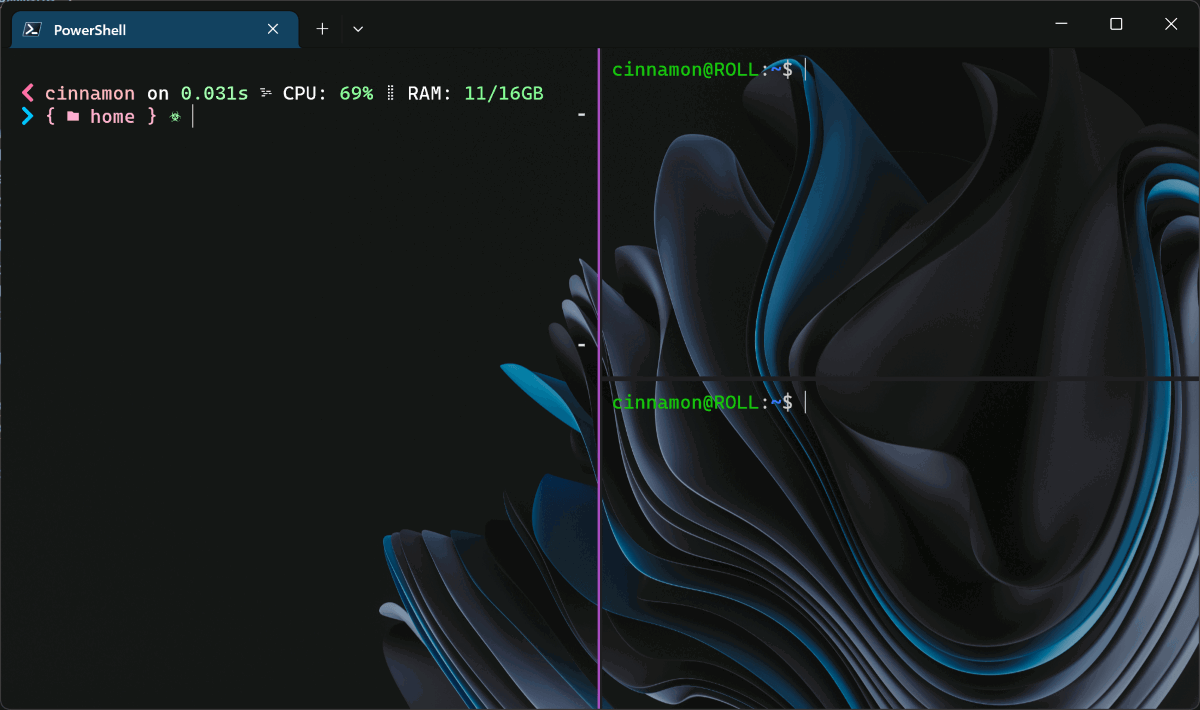Maximize the terminal window
The image size is (1200, 710).
(x=1116, y=24)
